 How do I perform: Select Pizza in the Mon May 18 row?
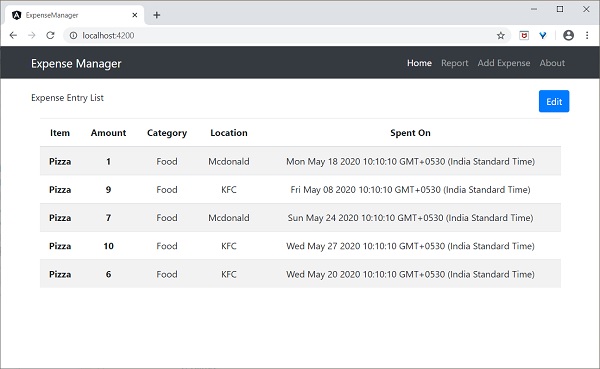tap(60, 162)
